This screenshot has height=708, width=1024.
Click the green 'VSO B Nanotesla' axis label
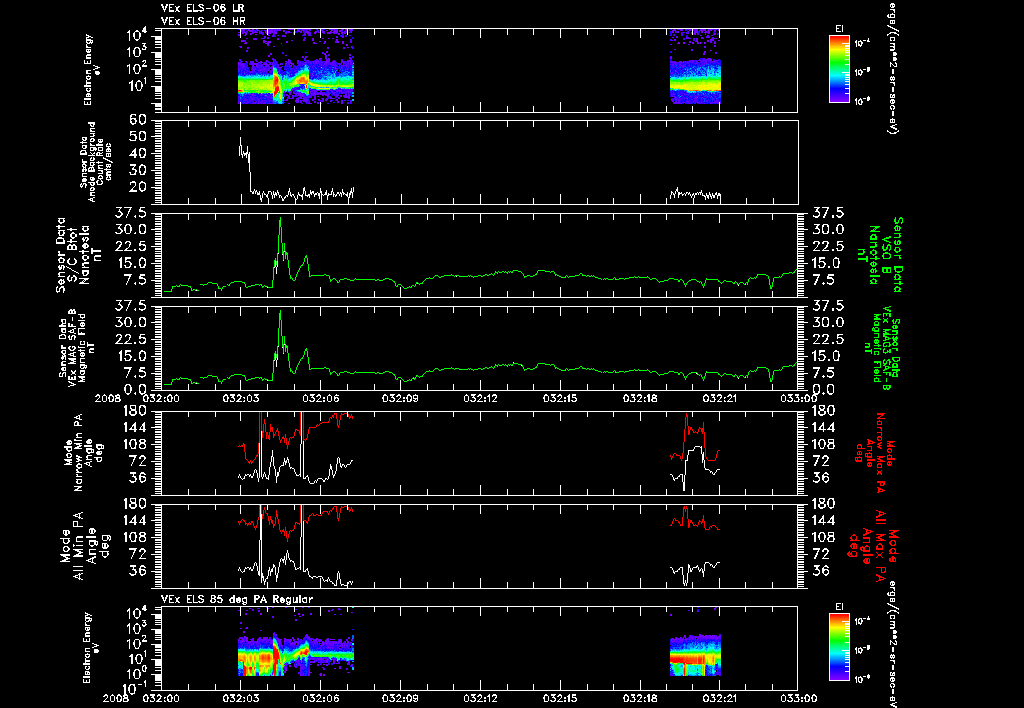[x=881, y=255]
